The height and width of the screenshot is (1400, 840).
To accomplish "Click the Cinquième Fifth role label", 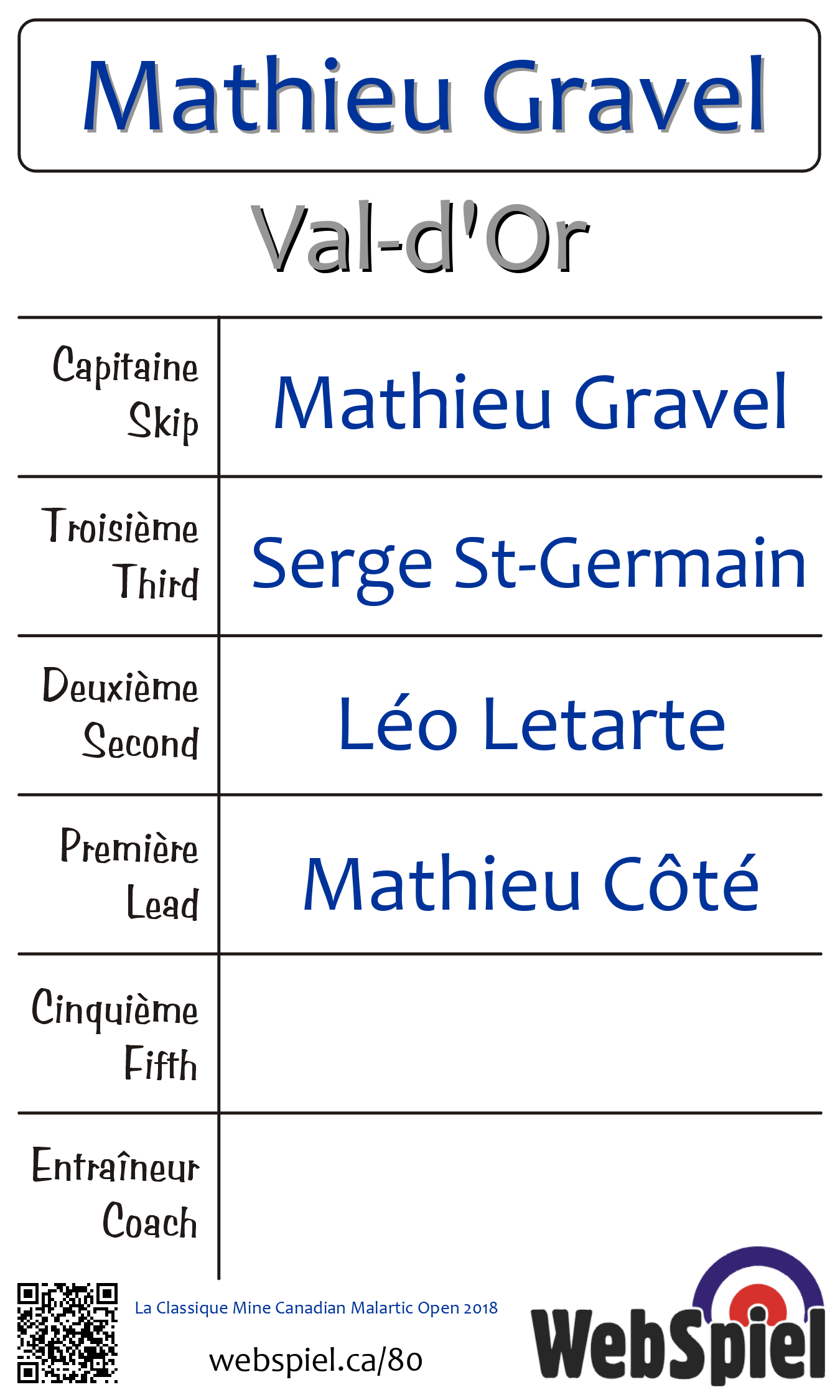I will [x=116, y=1034].
